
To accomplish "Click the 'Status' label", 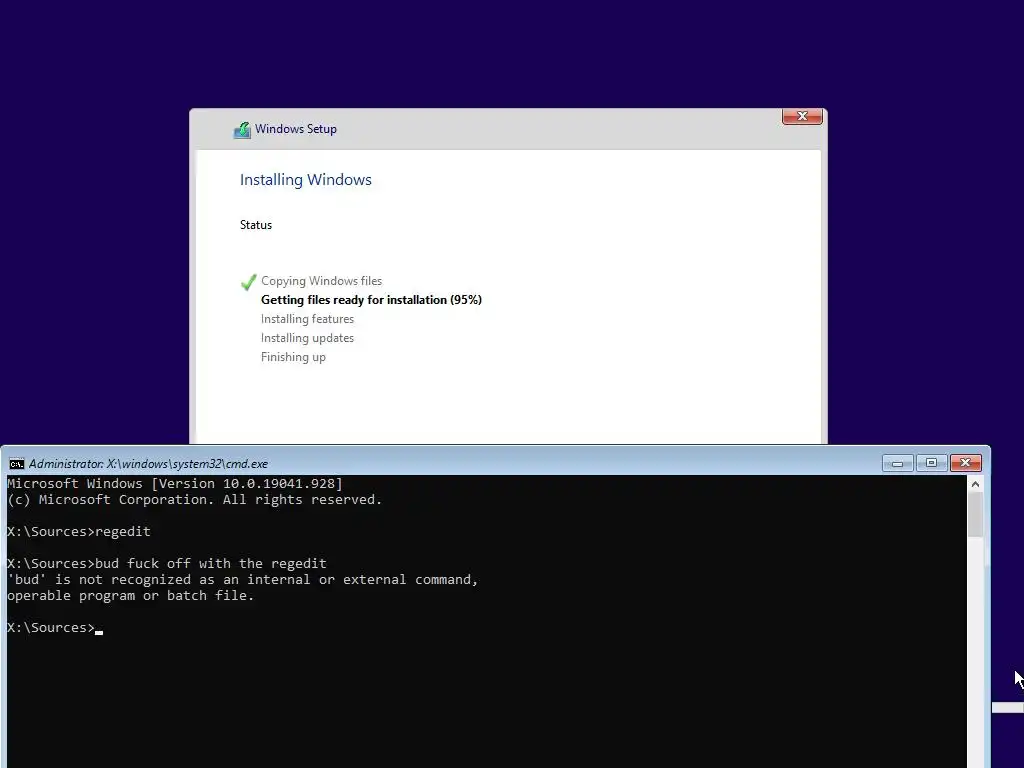I will point(255,225).
